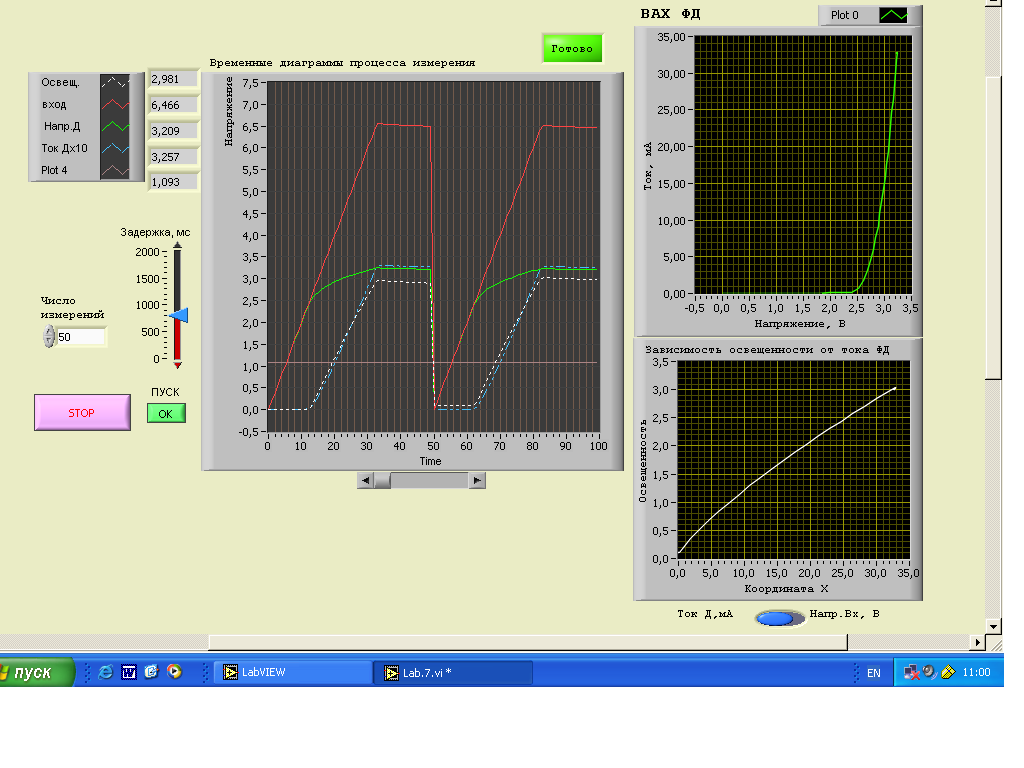Click the ВАХ ФД graph title

coord(670,14)
